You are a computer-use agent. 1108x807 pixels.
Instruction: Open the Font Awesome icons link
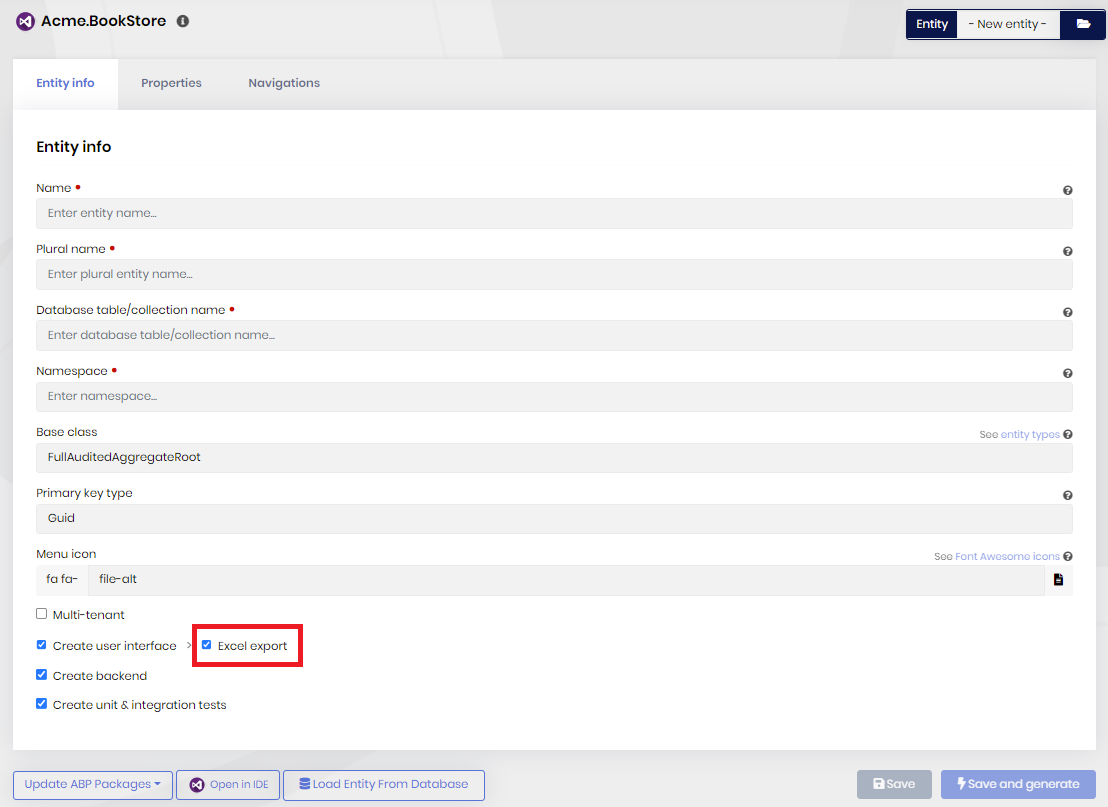point(1007,556)
